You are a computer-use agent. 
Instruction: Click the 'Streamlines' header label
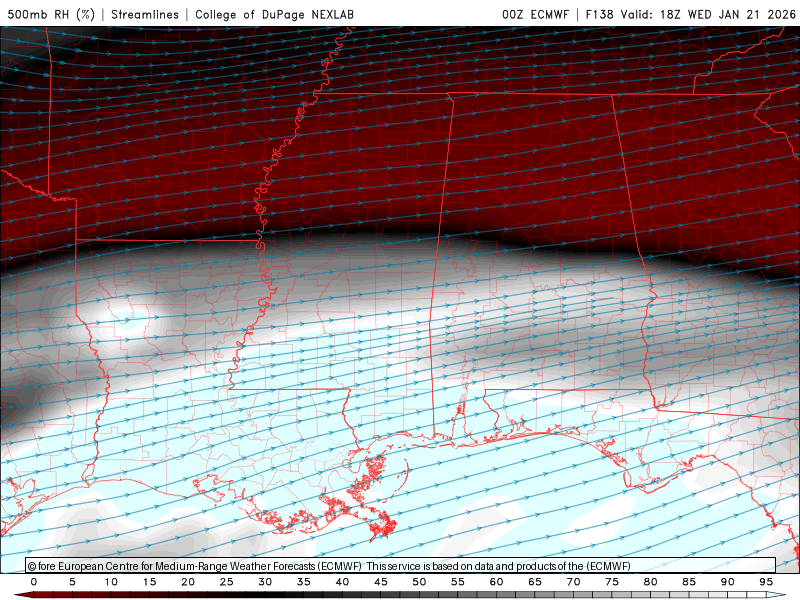coord(145,14)
